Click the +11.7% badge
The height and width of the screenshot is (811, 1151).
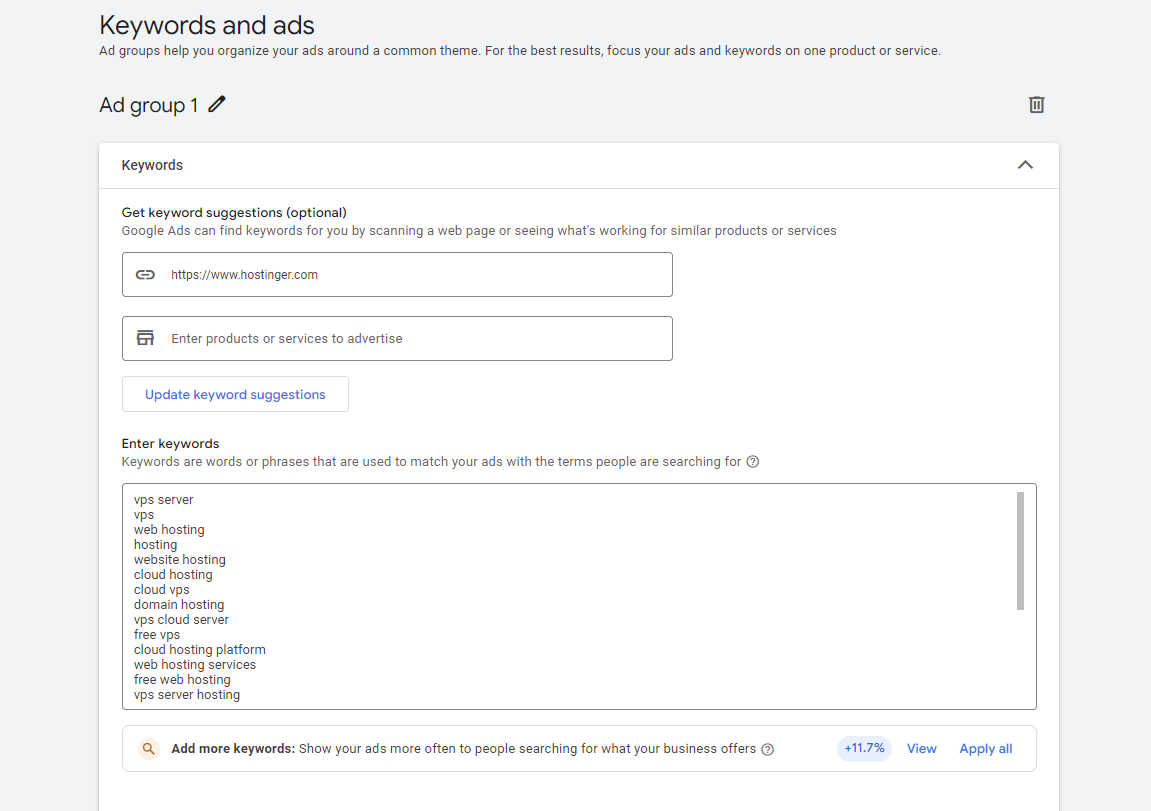coord(864,749)
